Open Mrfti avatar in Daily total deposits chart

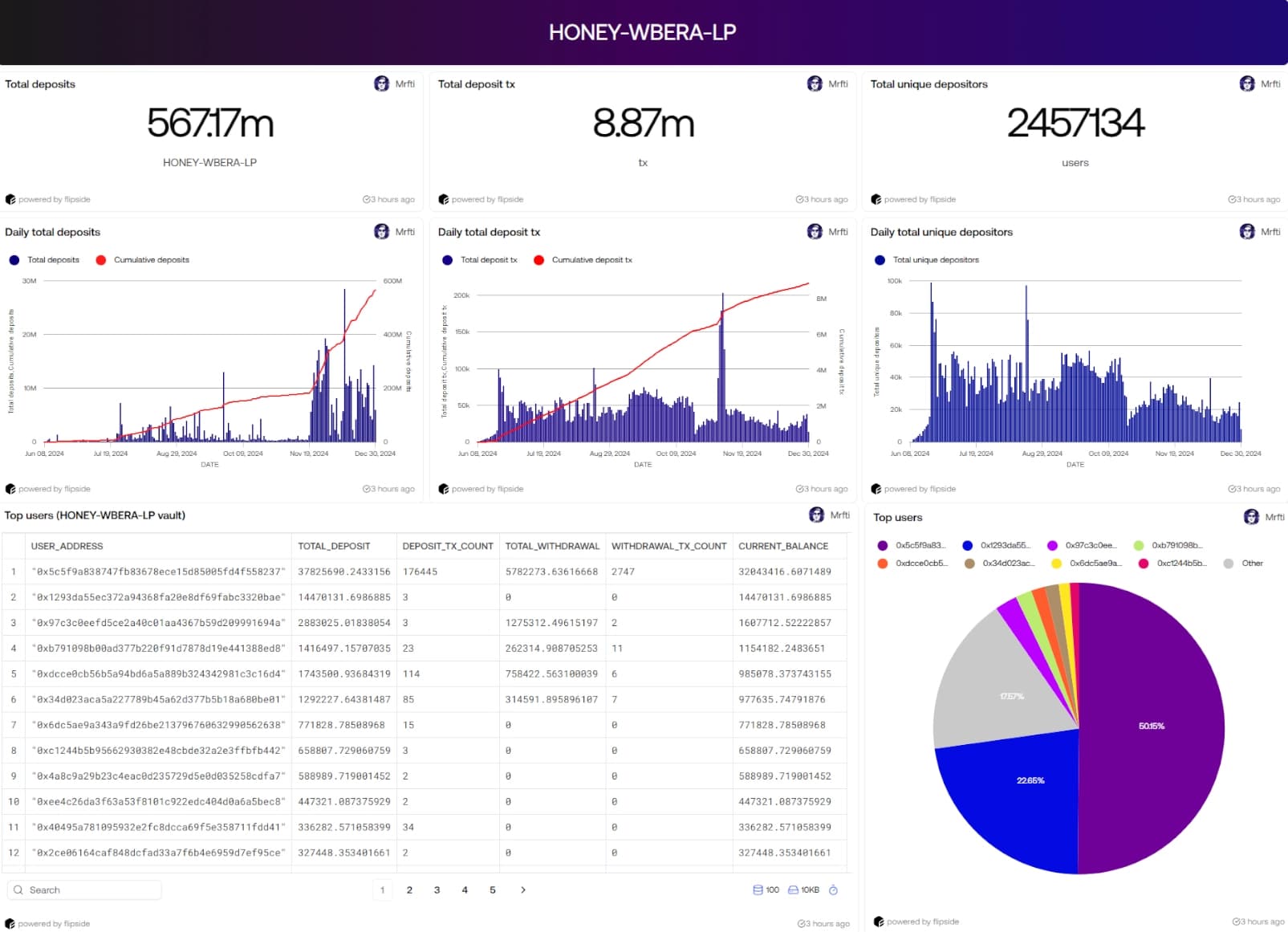coord(382,231)
